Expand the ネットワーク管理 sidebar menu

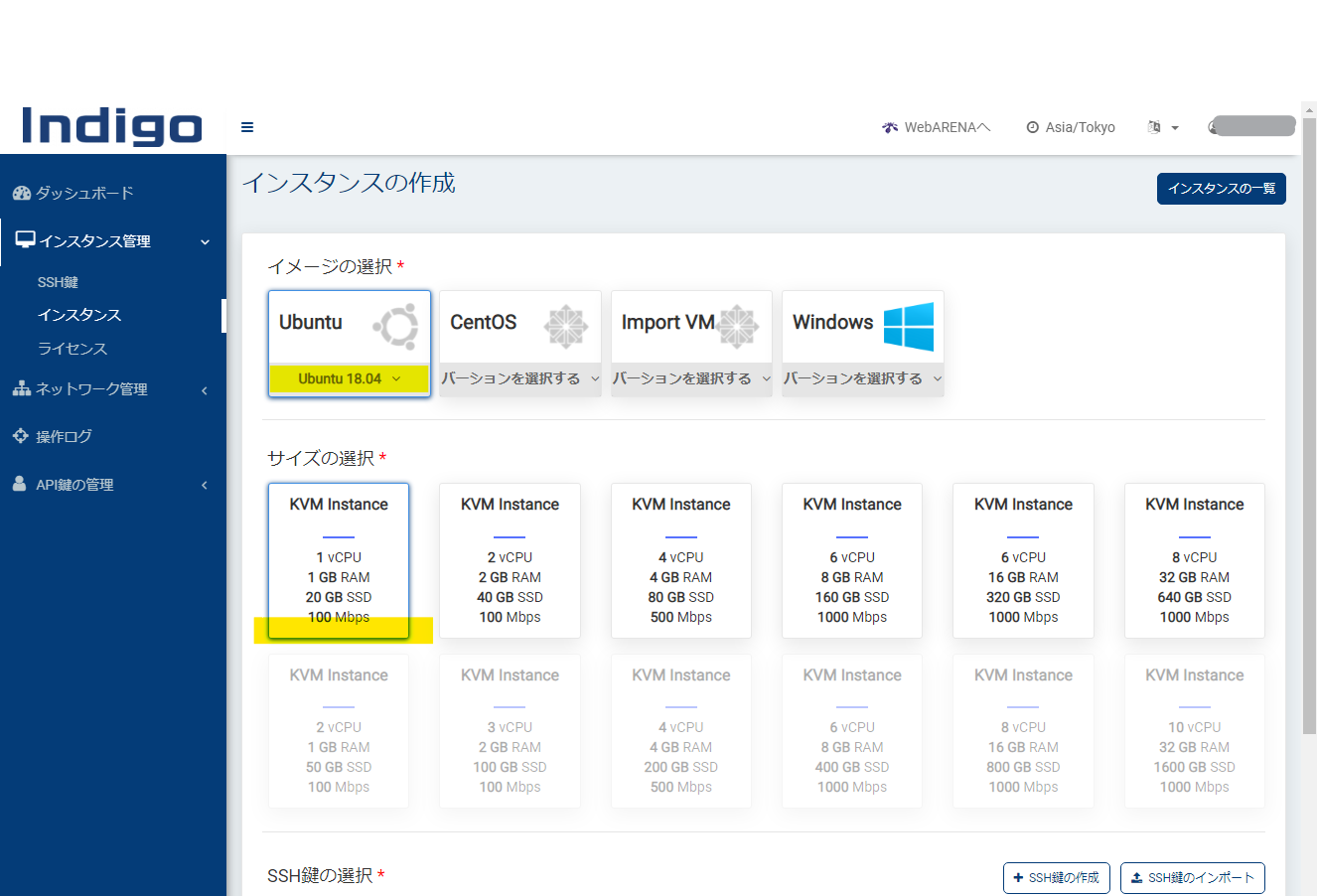click(x=111, y=389)
